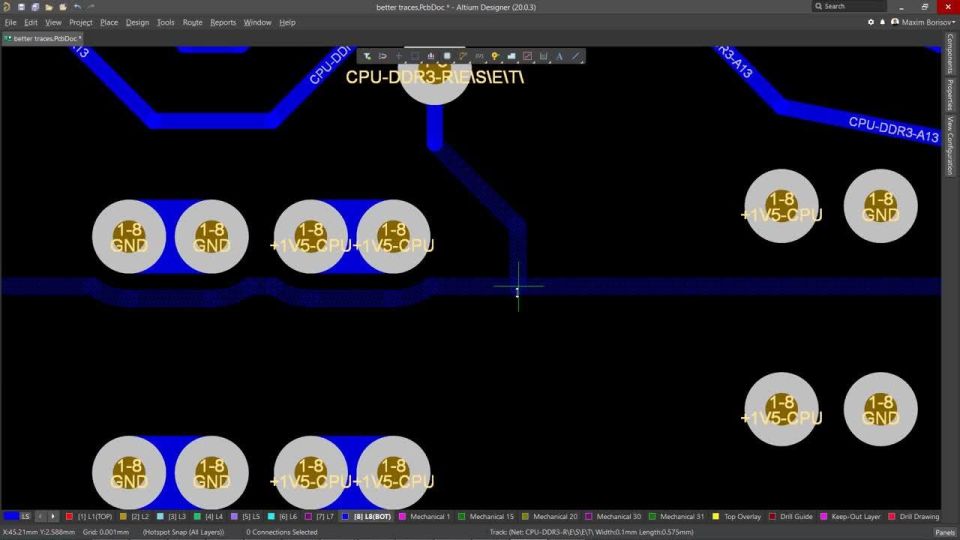Image resolution: width=960 pixels, height=540 pixels.
Task: Select the Mechanical 20 layer tab
Action: pyautogui.click(x=550, y=517)
